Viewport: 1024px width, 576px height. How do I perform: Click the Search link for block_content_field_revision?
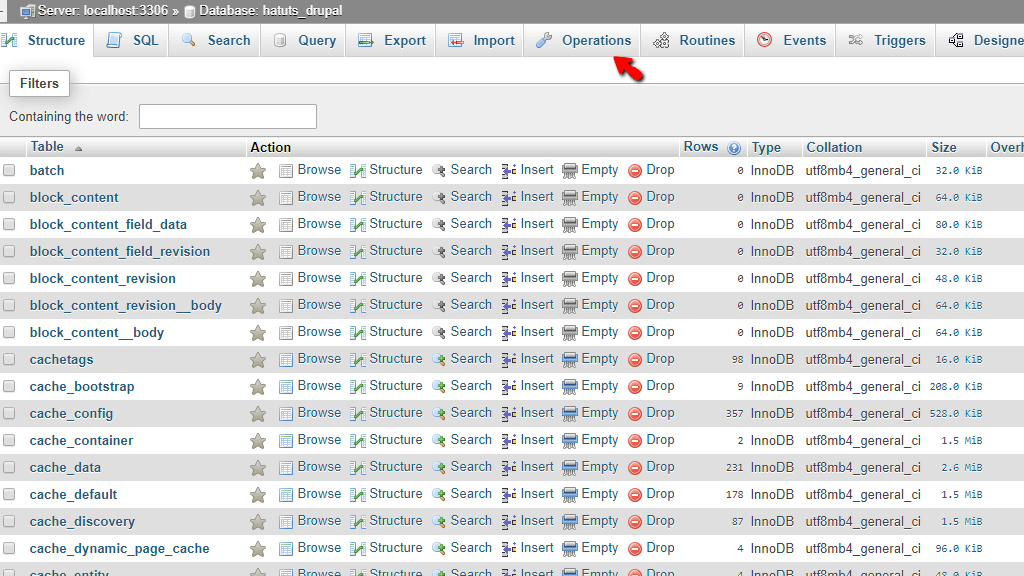click(x=471, y=251)
